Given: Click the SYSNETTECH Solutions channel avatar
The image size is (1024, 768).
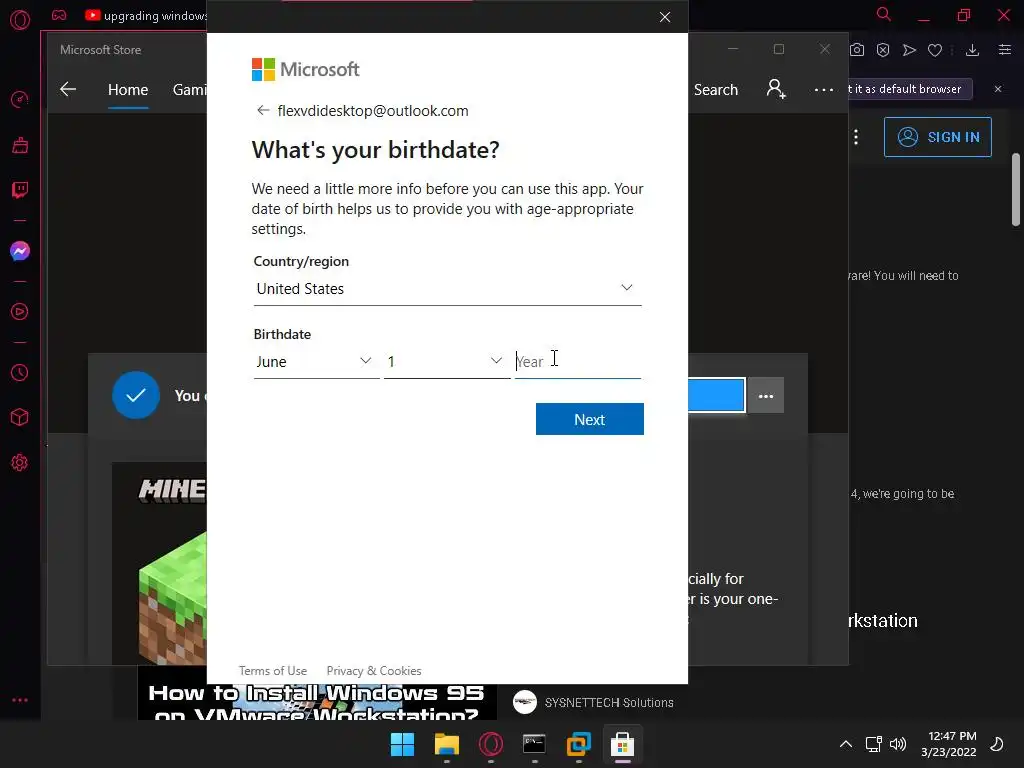Looking at the screenshot, I should pyautogui.click(x=524, y=703).
